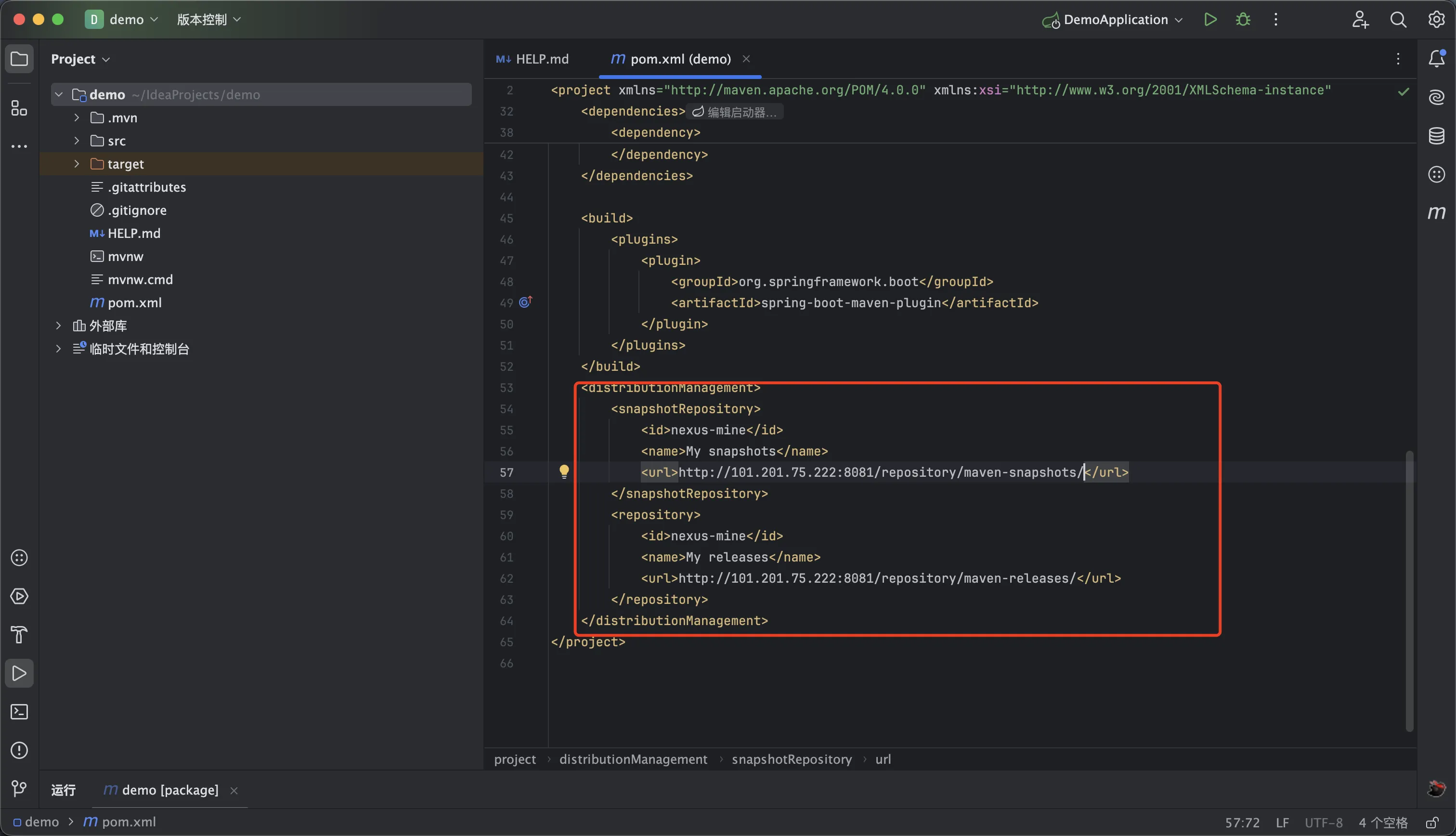Click the intention lightbulb on line 57

pos(564,472)
